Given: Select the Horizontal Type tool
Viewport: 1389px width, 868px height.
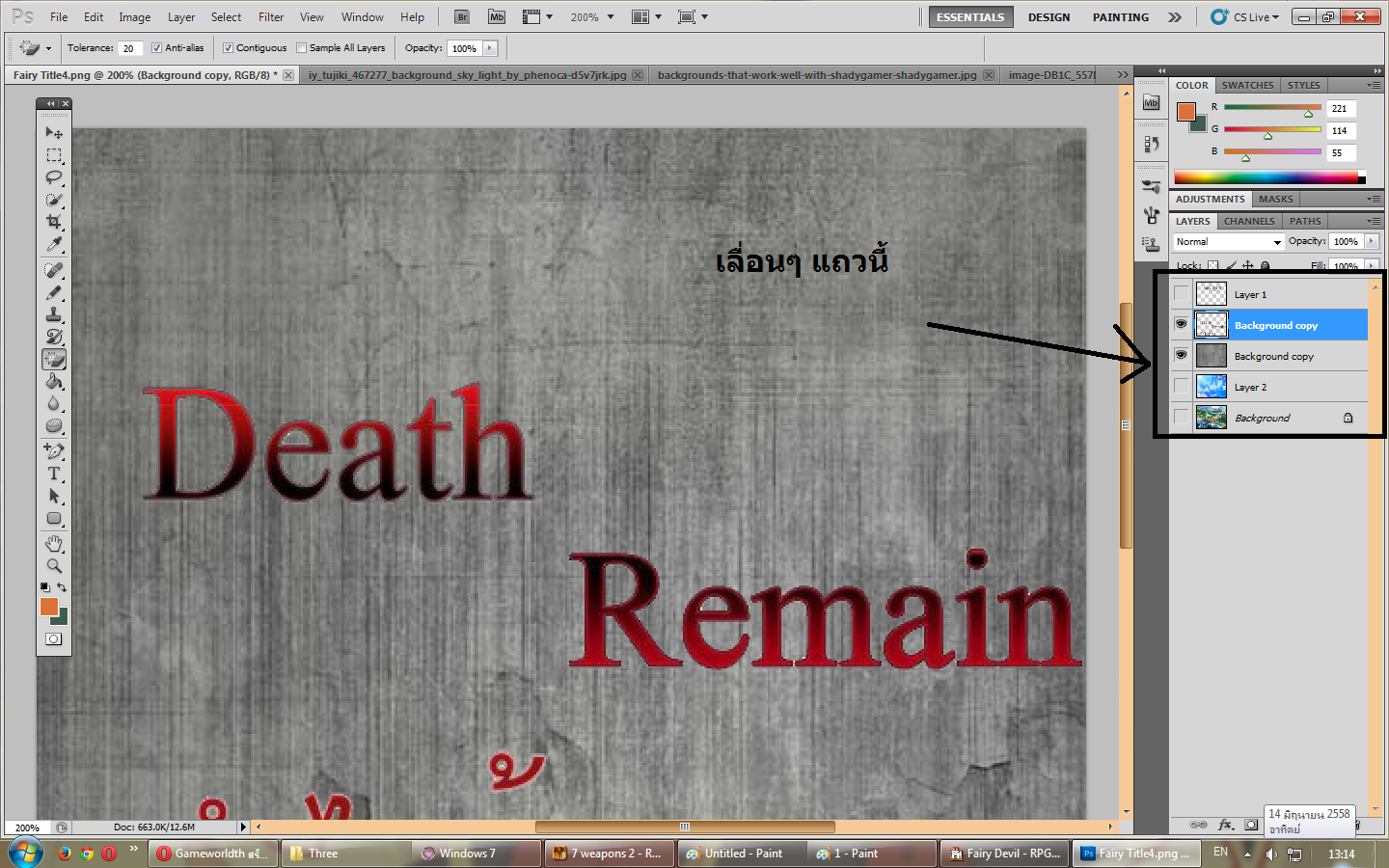Looking at the screenshot, I should tap(54, 474).
